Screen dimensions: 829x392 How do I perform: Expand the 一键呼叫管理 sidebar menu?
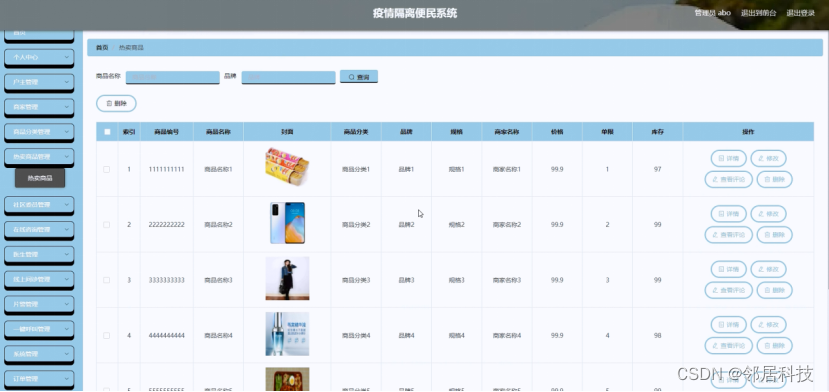39,329
